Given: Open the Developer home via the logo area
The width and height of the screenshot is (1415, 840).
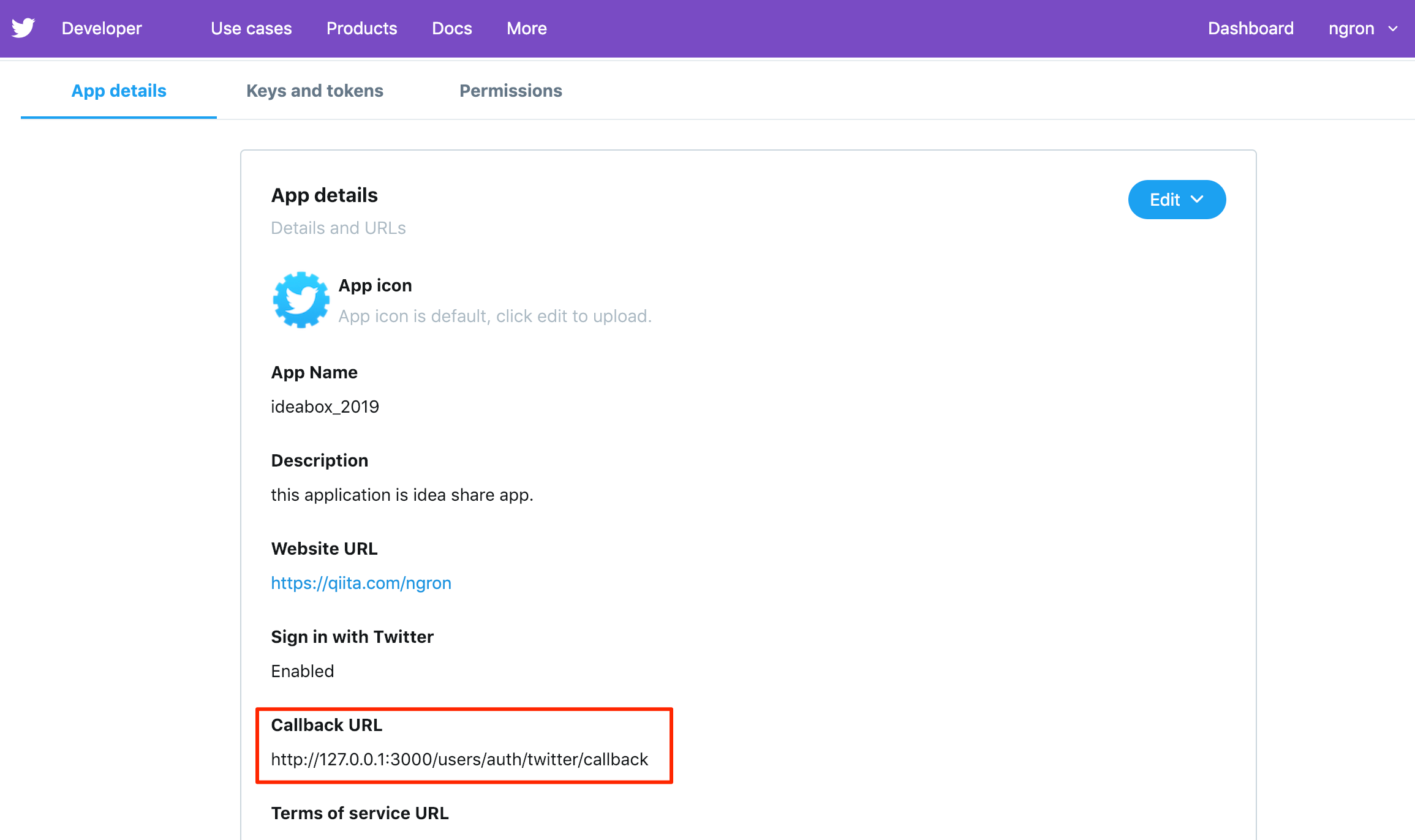Looking at the screenshot, I should click(x=101, y=28).
